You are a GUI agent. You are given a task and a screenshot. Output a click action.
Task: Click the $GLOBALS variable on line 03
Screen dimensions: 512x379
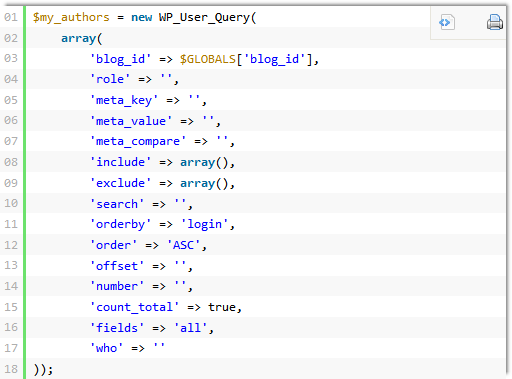pos(208,59)
